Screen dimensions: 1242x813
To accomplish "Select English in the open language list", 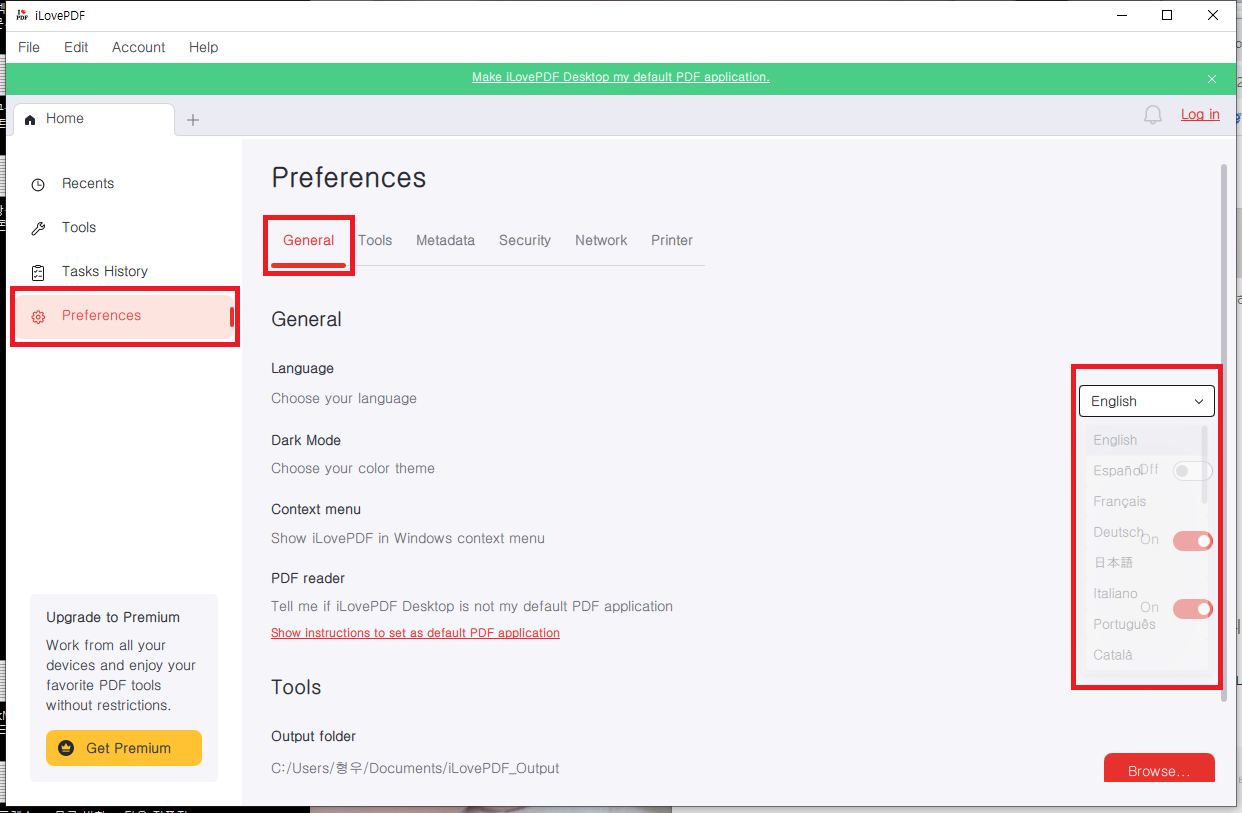I will pyautogui.click(x=1115, y=440).
